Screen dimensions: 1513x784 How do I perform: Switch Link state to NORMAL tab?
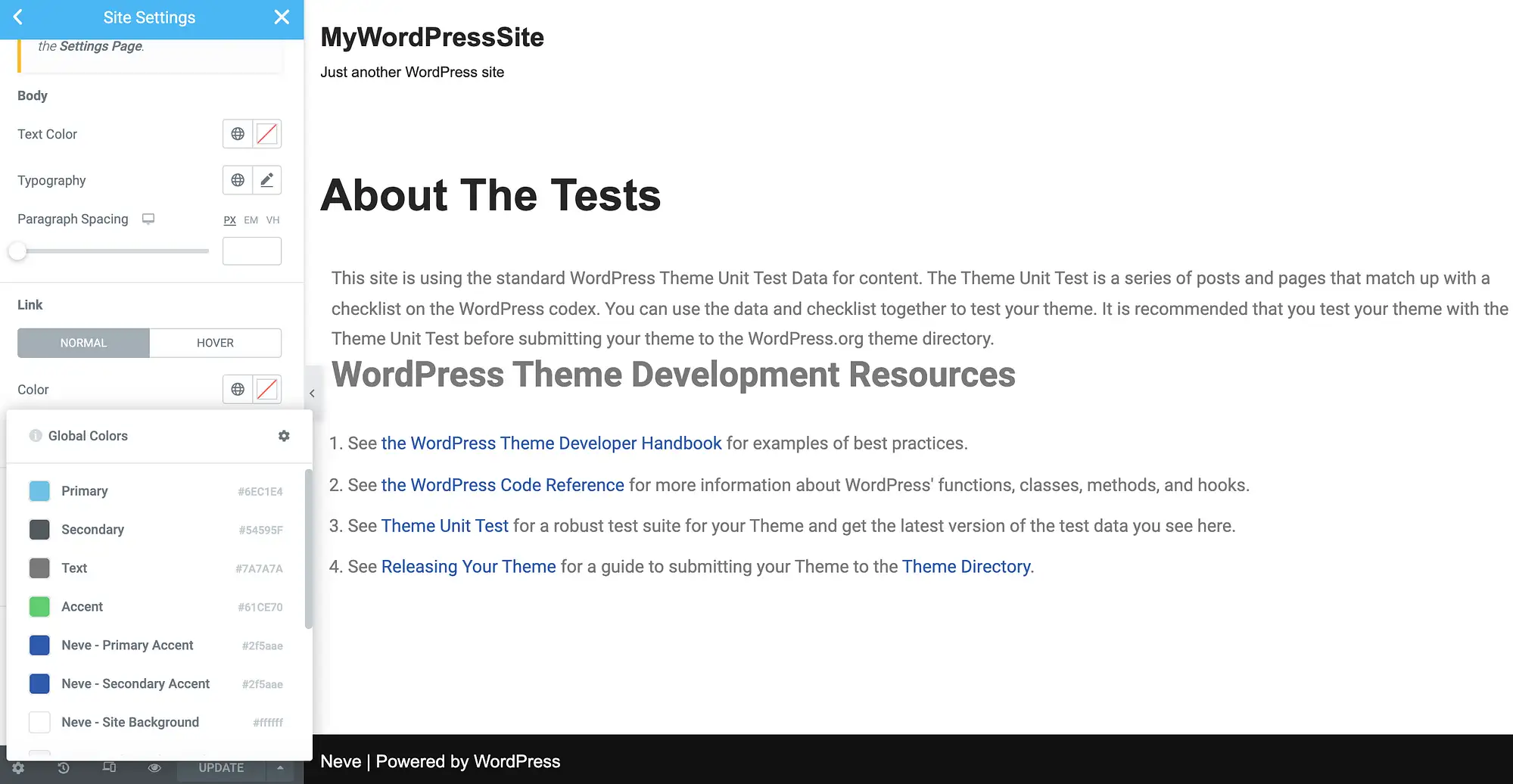[x=83, y=343]
